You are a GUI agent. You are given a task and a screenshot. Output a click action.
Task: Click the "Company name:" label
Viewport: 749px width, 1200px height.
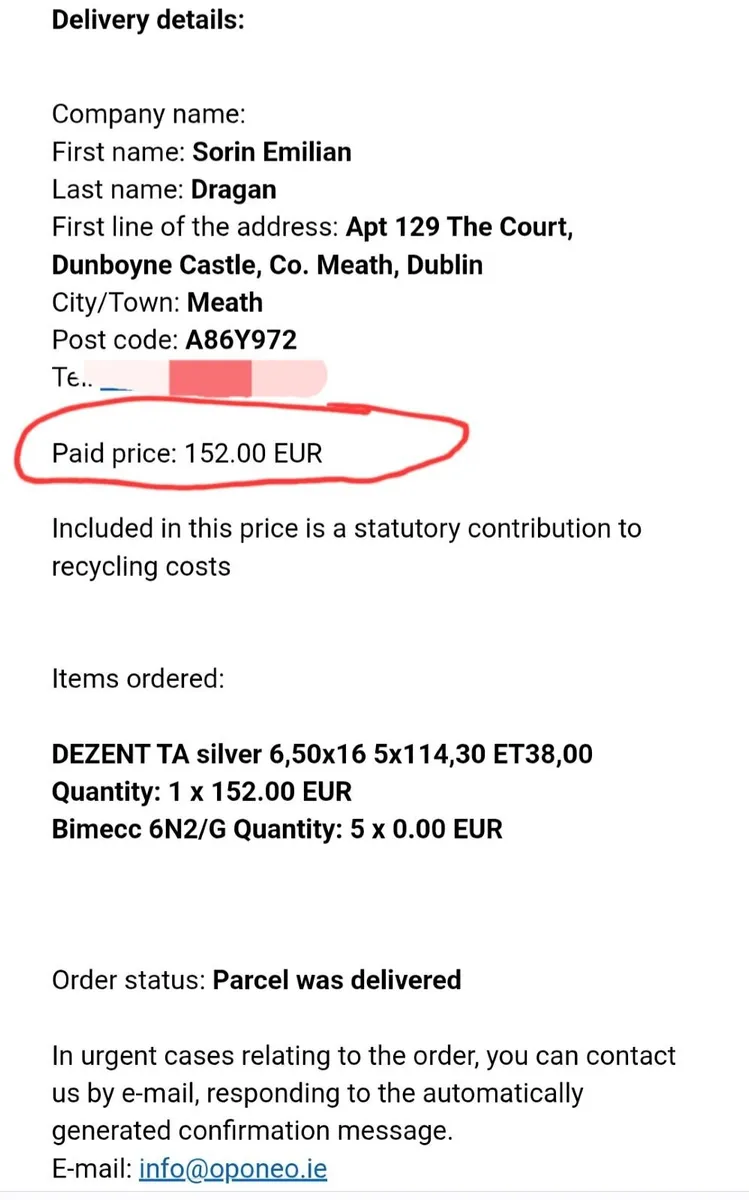click(x=148, y=114)
